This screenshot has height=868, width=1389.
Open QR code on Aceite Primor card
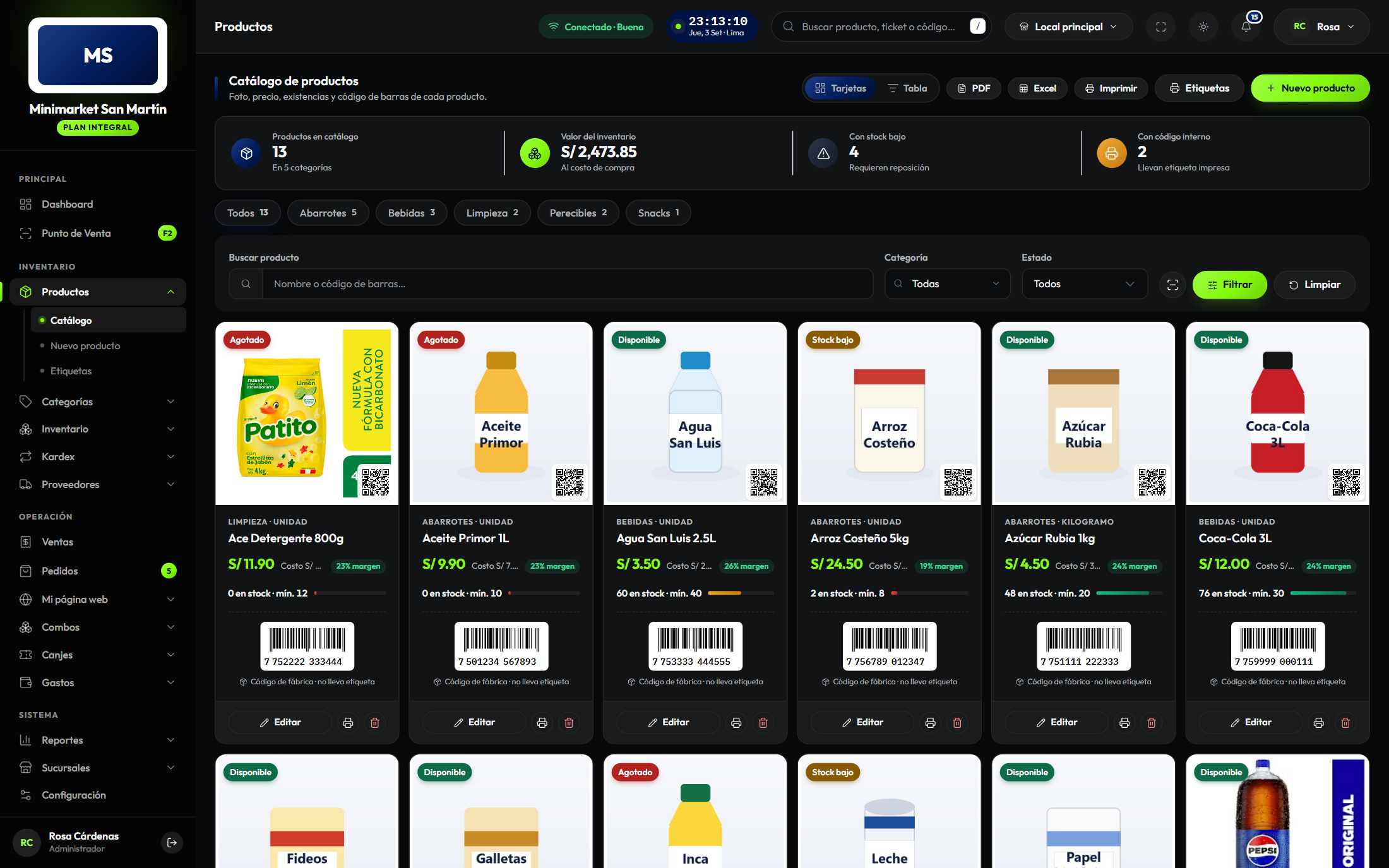click(x=569, y=482)
